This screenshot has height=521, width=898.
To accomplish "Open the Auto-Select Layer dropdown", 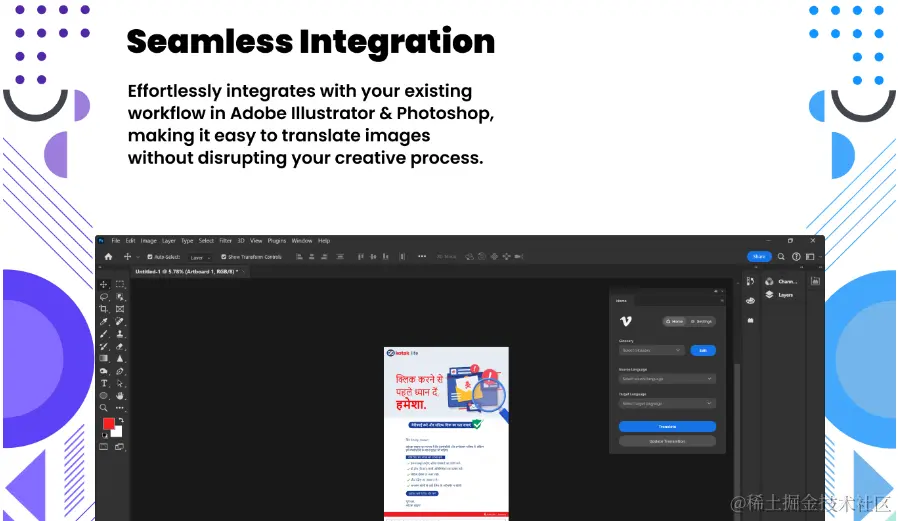I will tap(200, 258).
